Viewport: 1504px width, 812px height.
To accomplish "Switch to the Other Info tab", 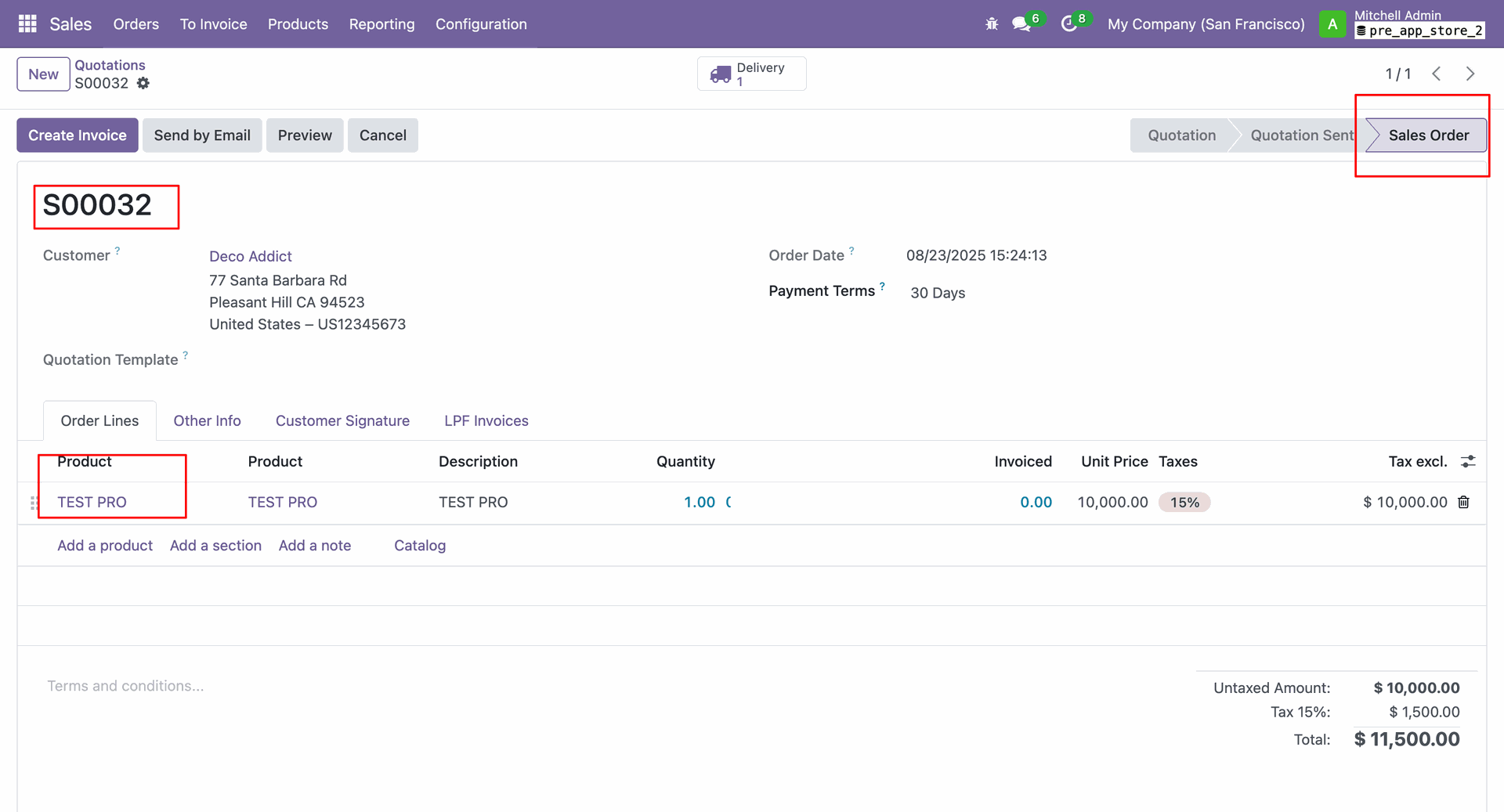I will pos(207,421).
